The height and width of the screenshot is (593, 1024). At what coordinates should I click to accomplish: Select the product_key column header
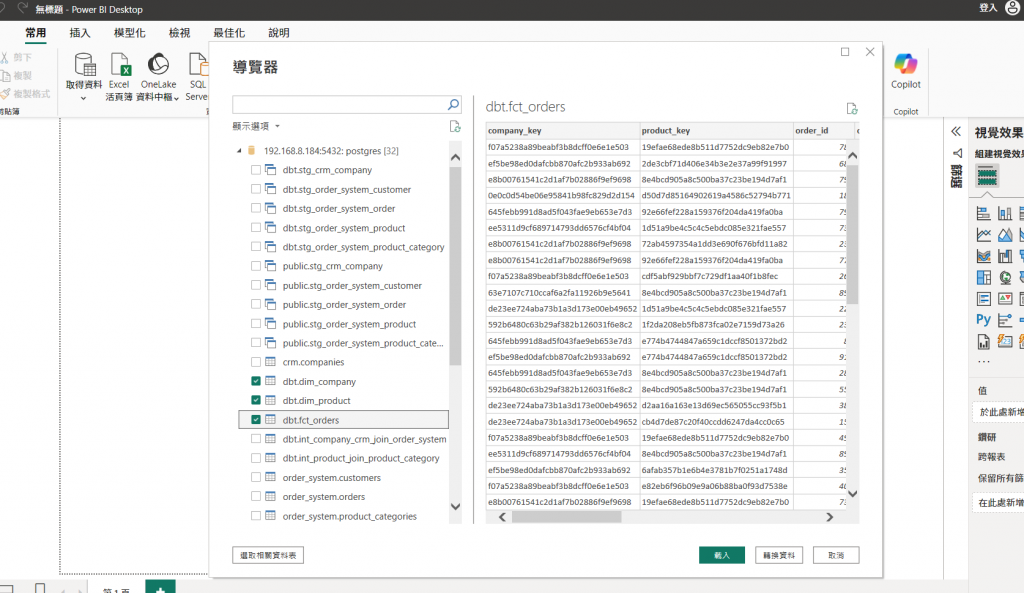[x=716, y=131]
